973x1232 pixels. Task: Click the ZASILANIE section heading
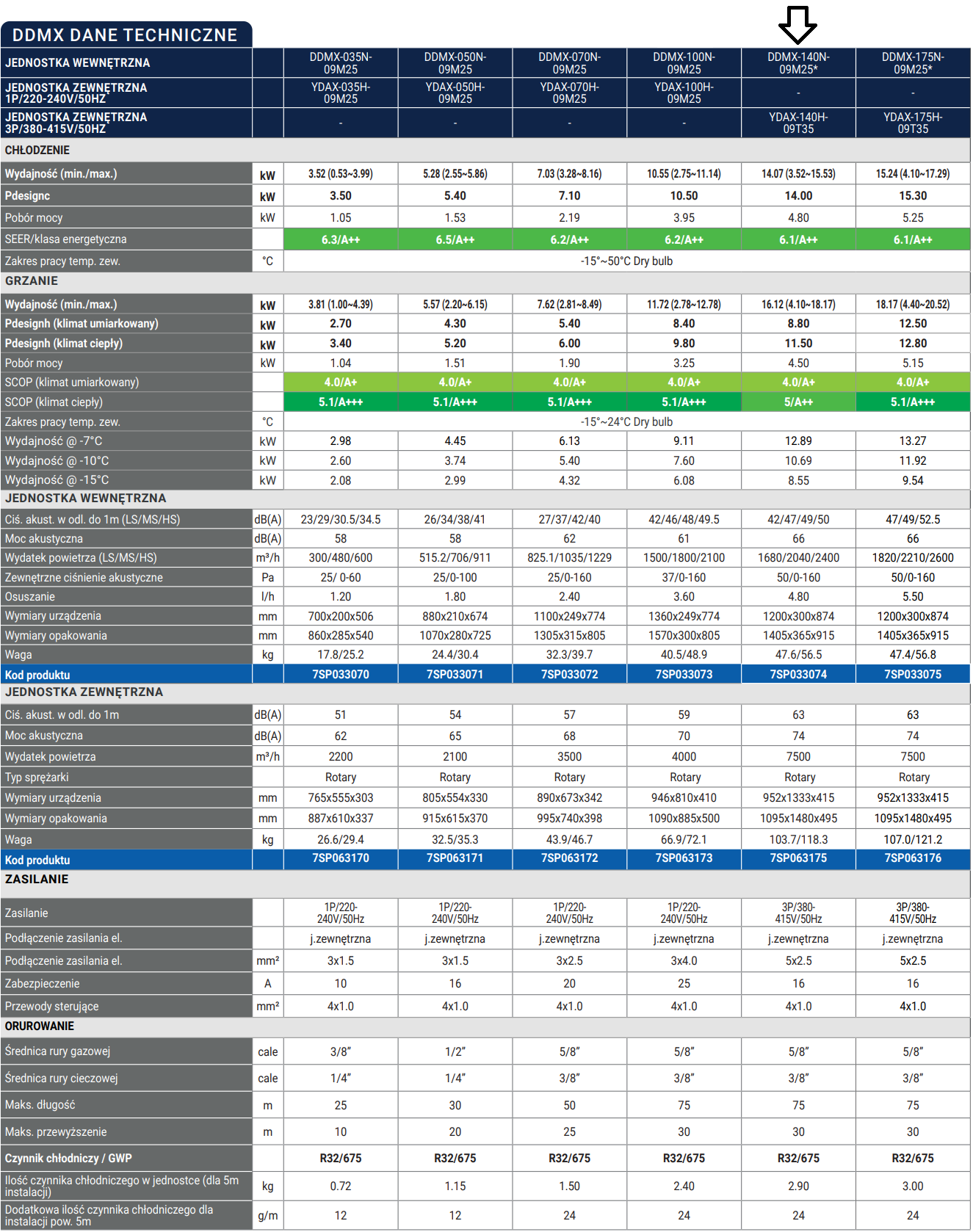[37, 880]
